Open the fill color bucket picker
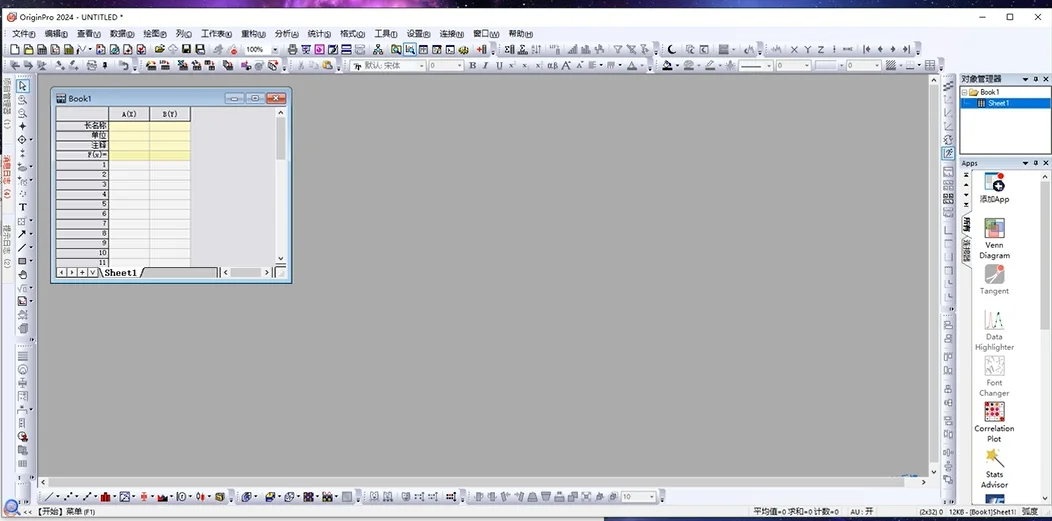1052x521 pixels. 667,66
